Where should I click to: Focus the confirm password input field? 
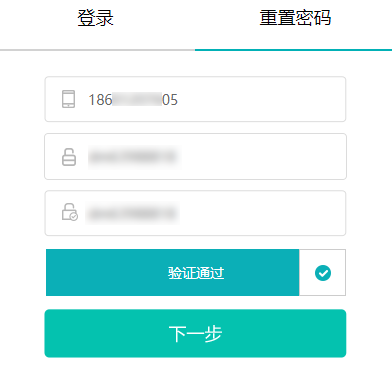click(x=195, y=213)
